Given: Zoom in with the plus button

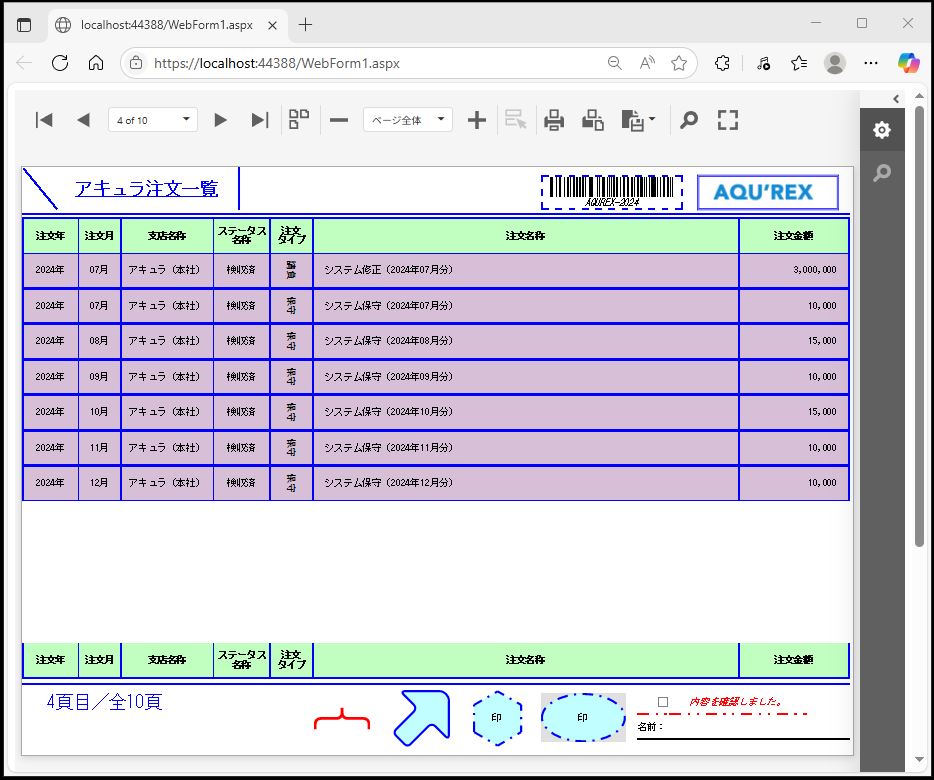Looking at the screenshot, I should 477,120.
